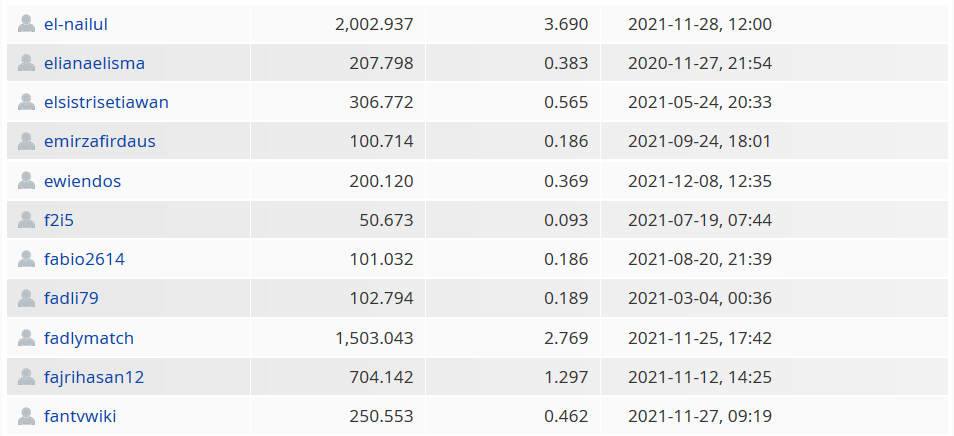View the fabio2614 user profile
Image resolution: width=954 pixels, height=436 pixels.
[85, 260]
